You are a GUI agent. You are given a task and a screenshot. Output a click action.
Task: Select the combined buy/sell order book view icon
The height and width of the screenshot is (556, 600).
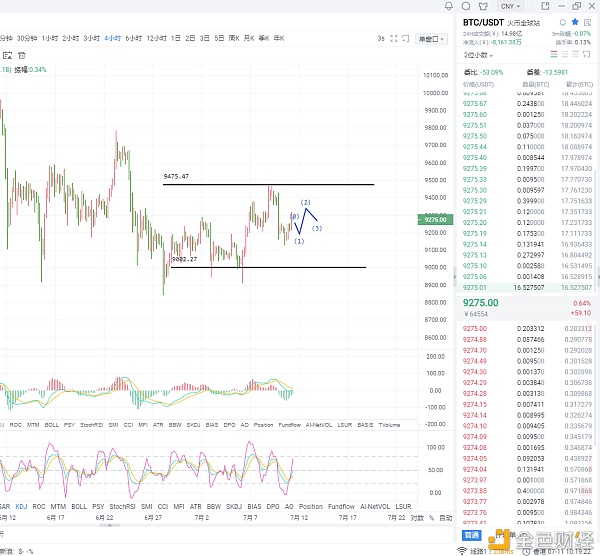click(x=554, y=55)
